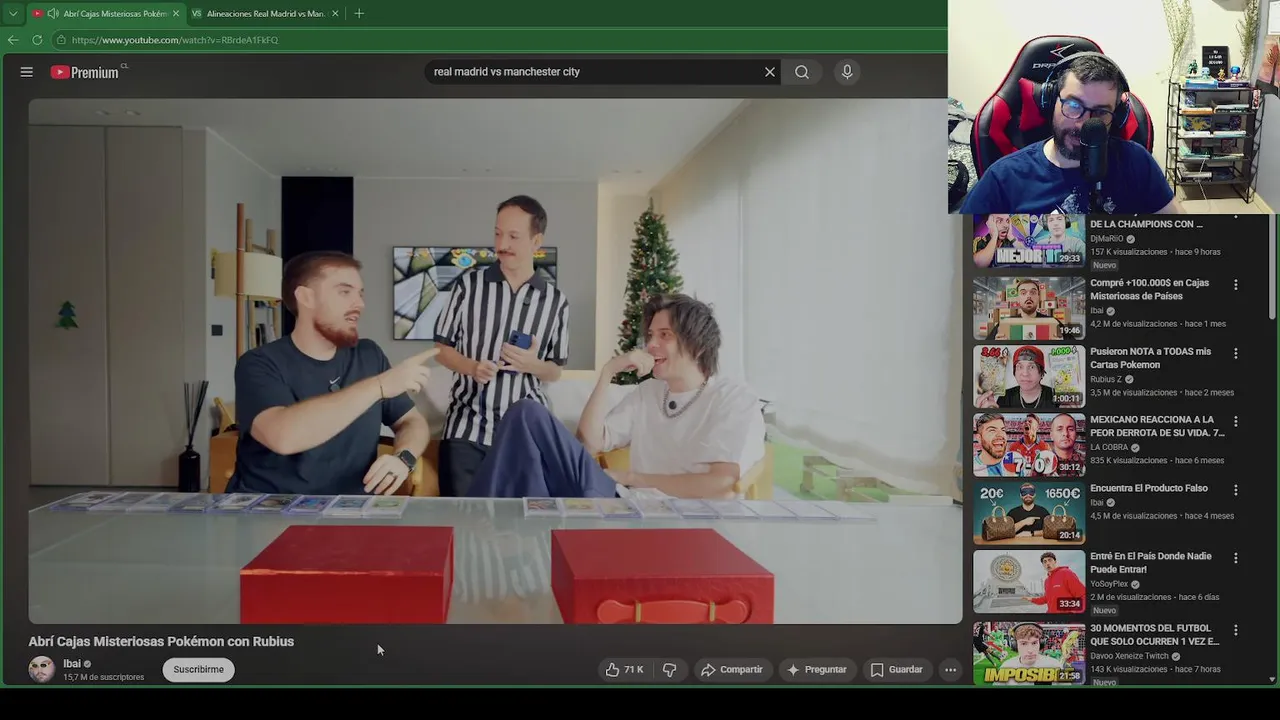Screen dimensions: 1280x720
Task: Open MEXICANO REACCIONA A LA PEOR DERROTA thumbnail
Action: (1029, 445)
